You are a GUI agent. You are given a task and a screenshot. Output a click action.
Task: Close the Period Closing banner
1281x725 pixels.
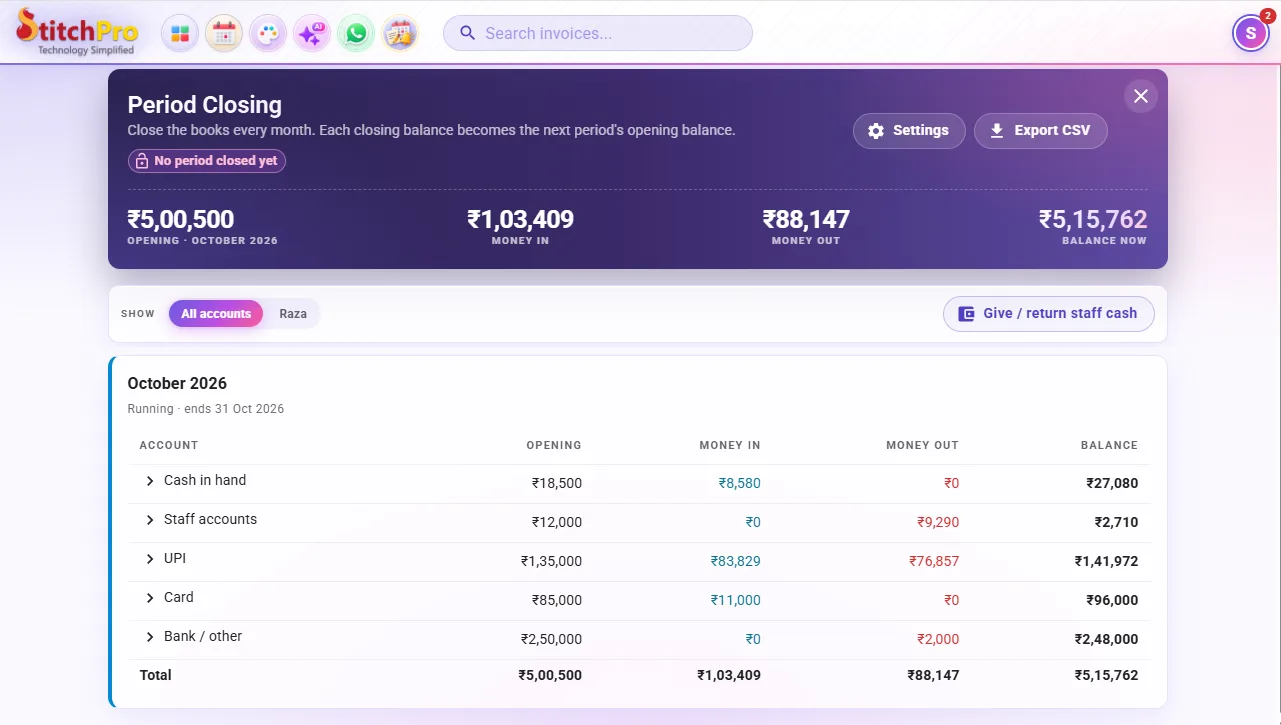pyautogui.click(x=1141, y=96)
